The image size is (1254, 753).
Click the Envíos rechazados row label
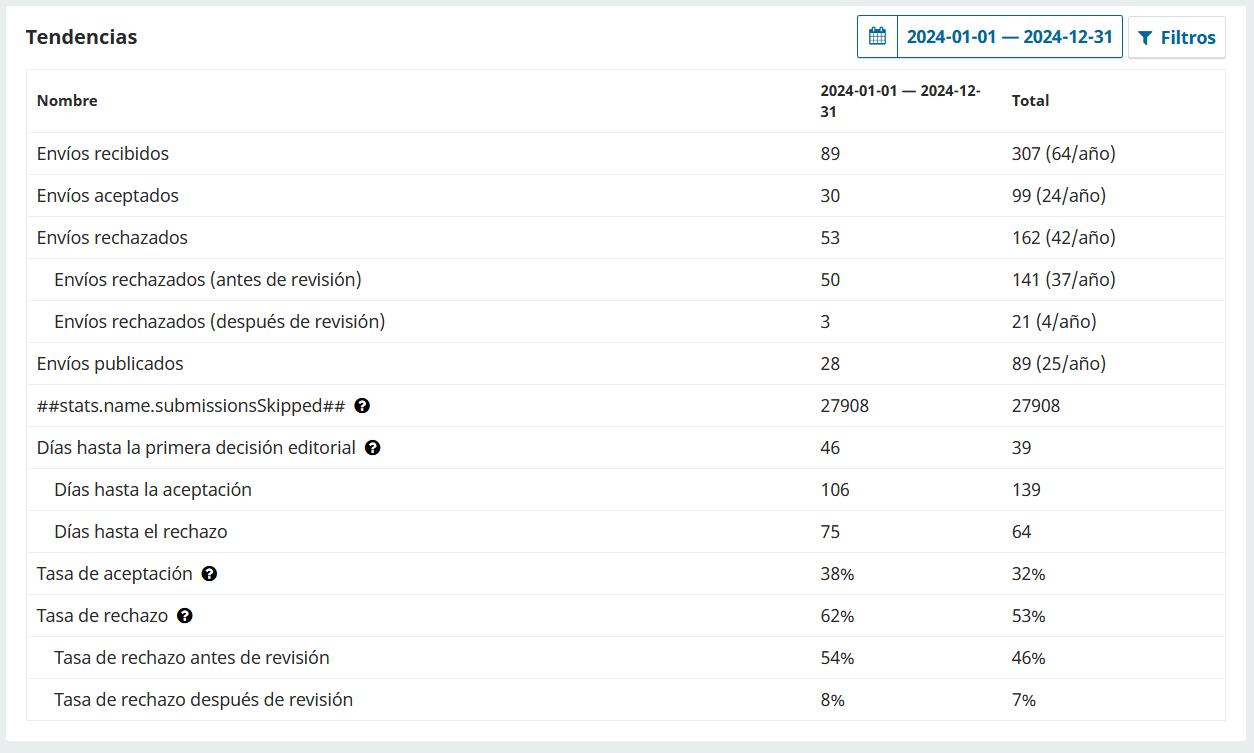tap(112, 238)
